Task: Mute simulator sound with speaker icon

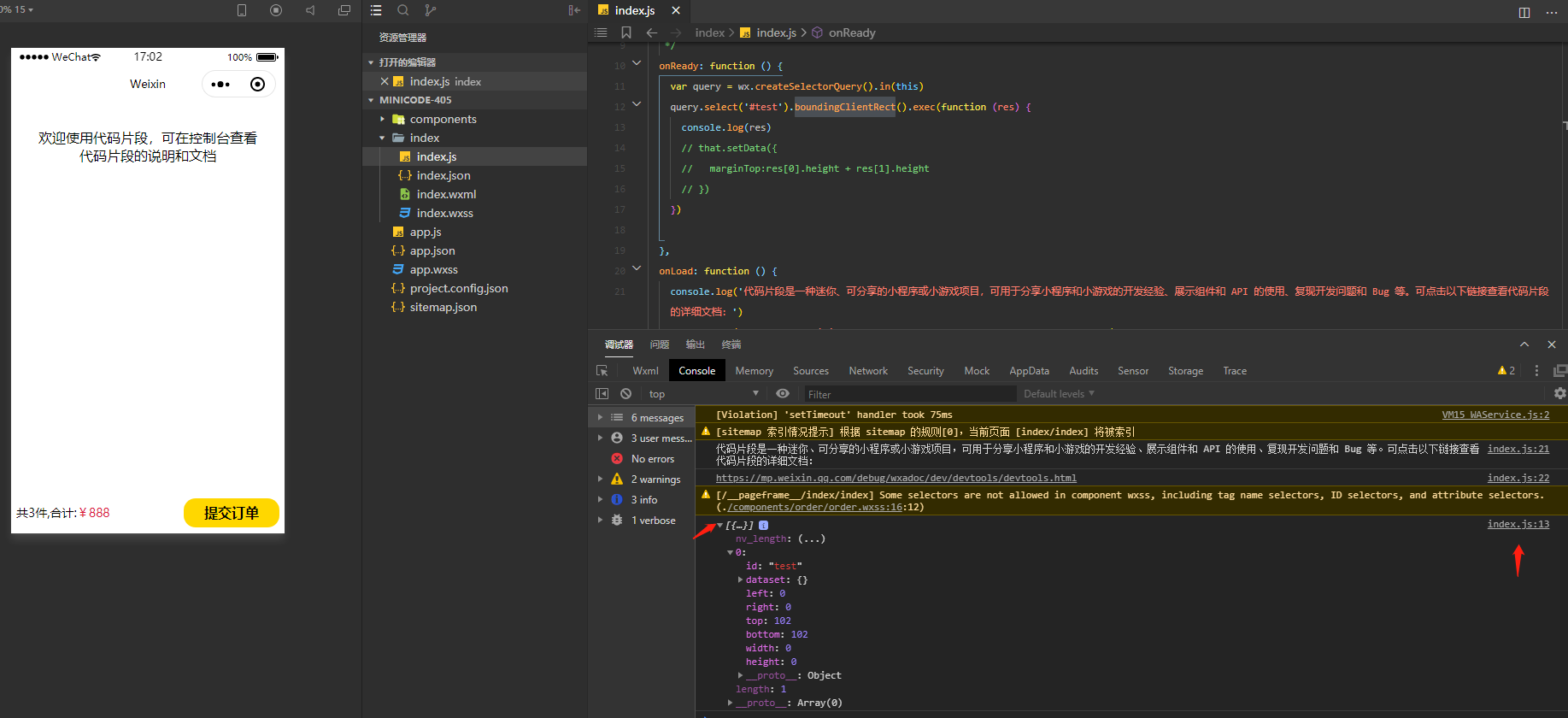Action: coord(310,10)
